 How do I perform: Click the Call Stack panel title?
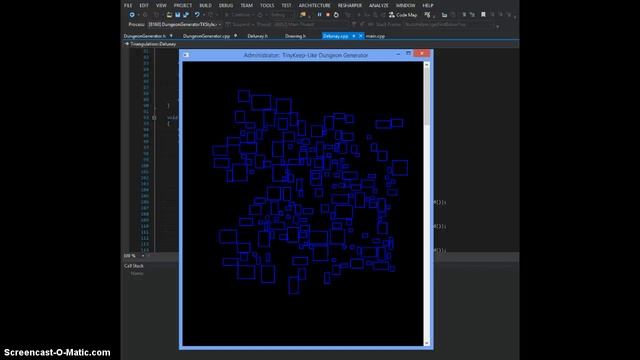tap(134, 266)
